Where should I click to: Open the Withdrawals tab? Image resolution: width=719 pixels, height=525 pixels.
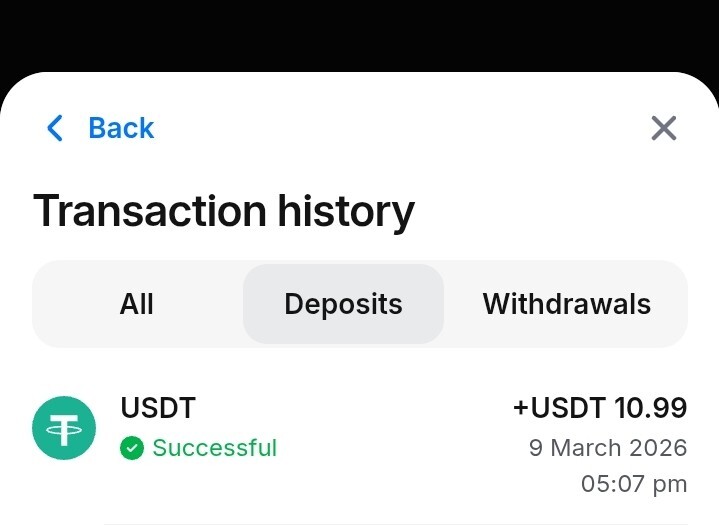(x=566, y=304)
